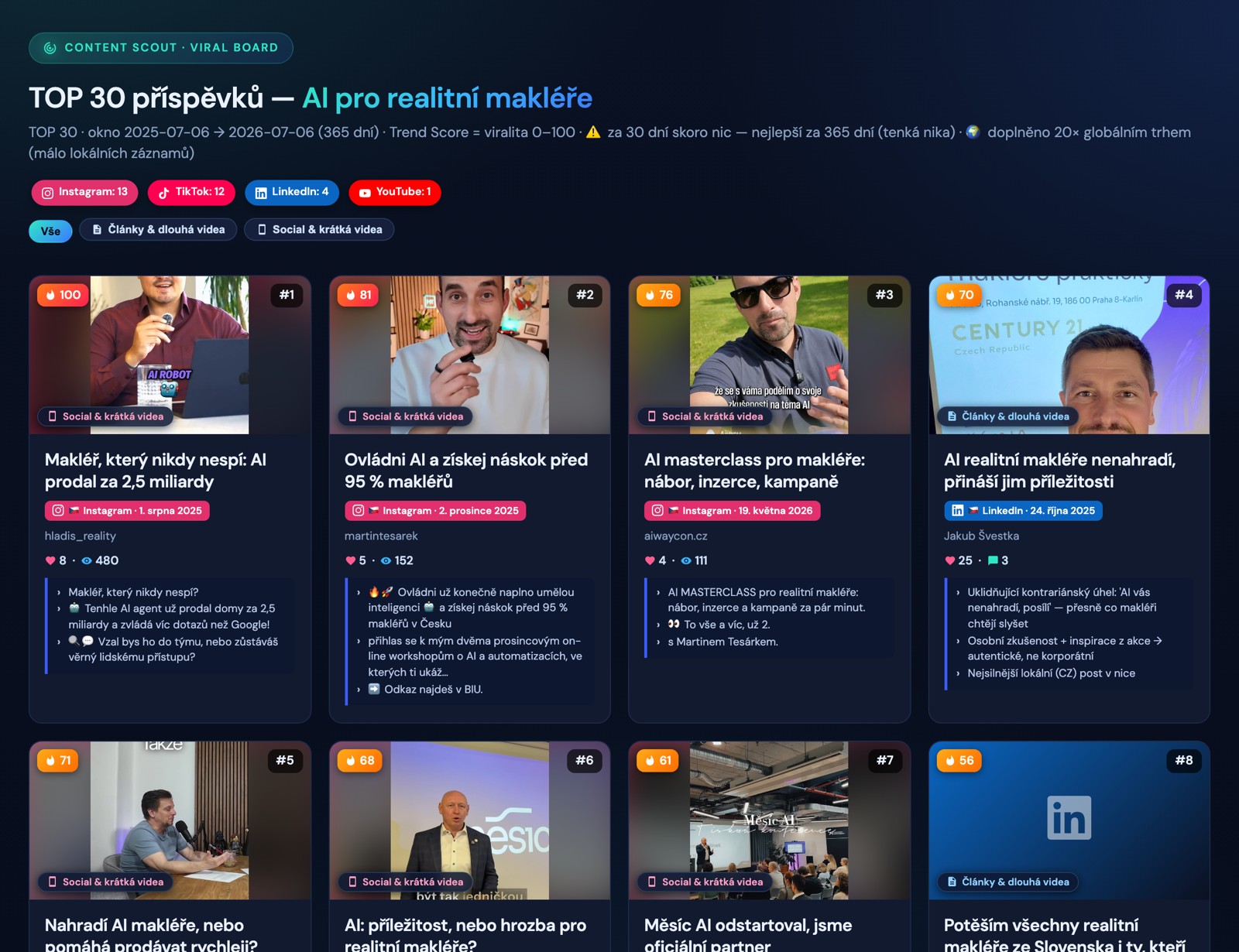Click author hladis_reality
This screenshot has width=1239, height=952.
coord(81,536)
